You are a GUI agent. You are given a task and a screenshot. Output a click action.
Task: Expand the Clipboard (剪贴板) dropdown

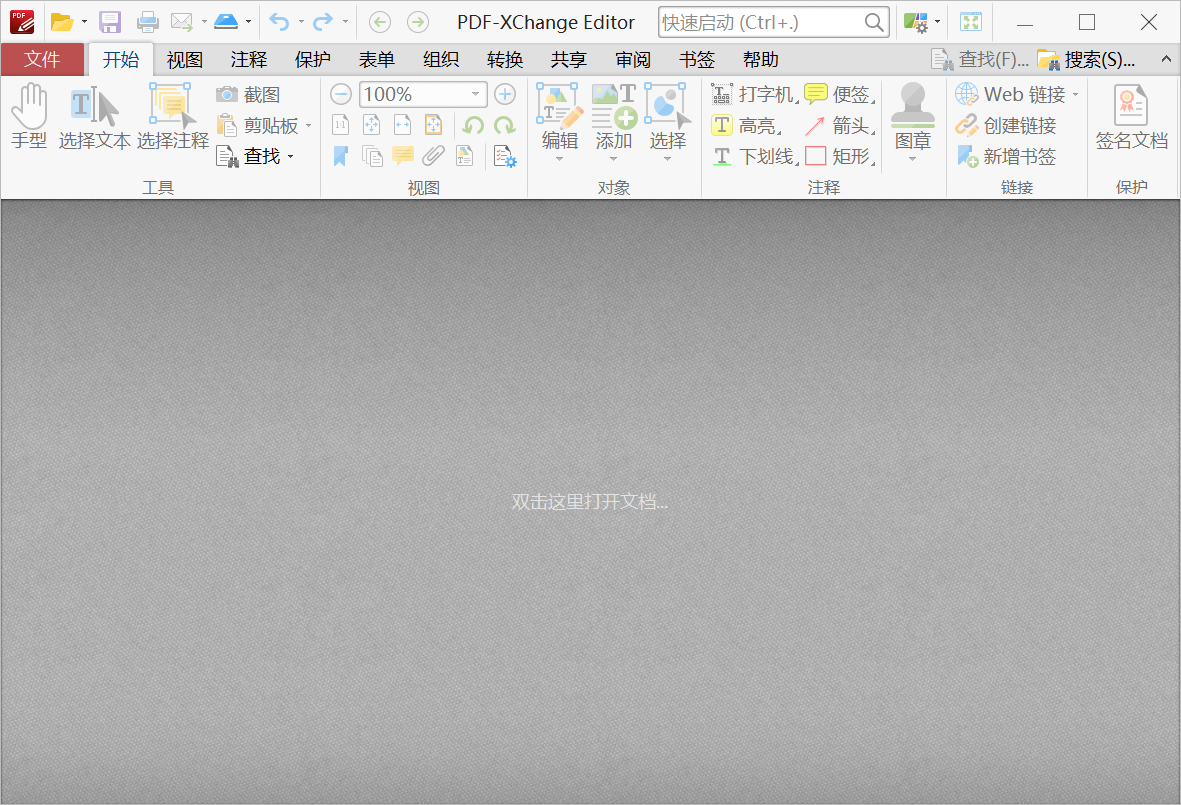(x=309, y=126)
